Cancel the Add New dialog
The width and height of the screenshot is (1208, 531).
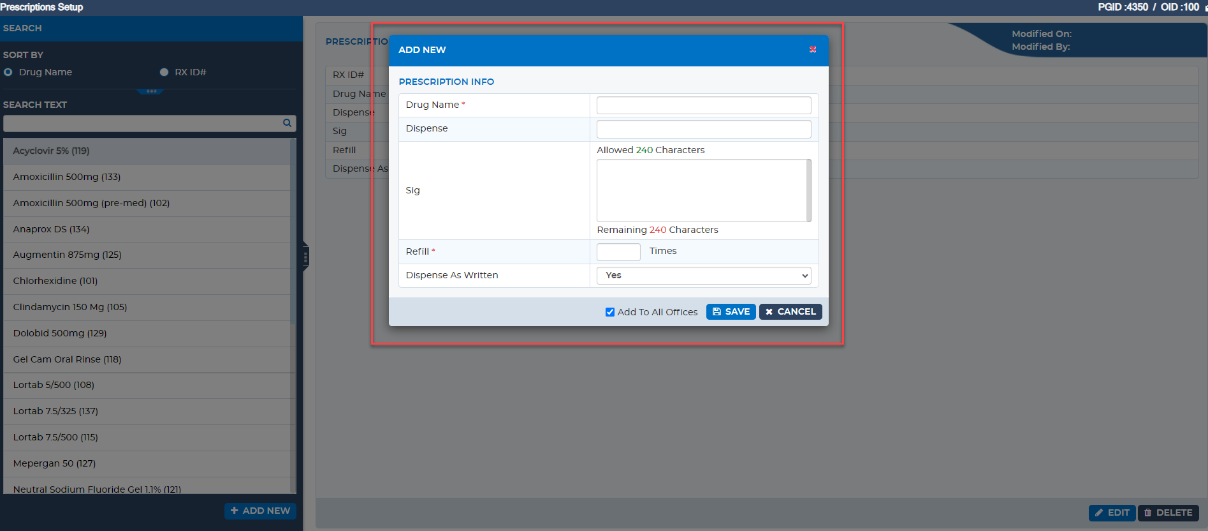[790, 312]
